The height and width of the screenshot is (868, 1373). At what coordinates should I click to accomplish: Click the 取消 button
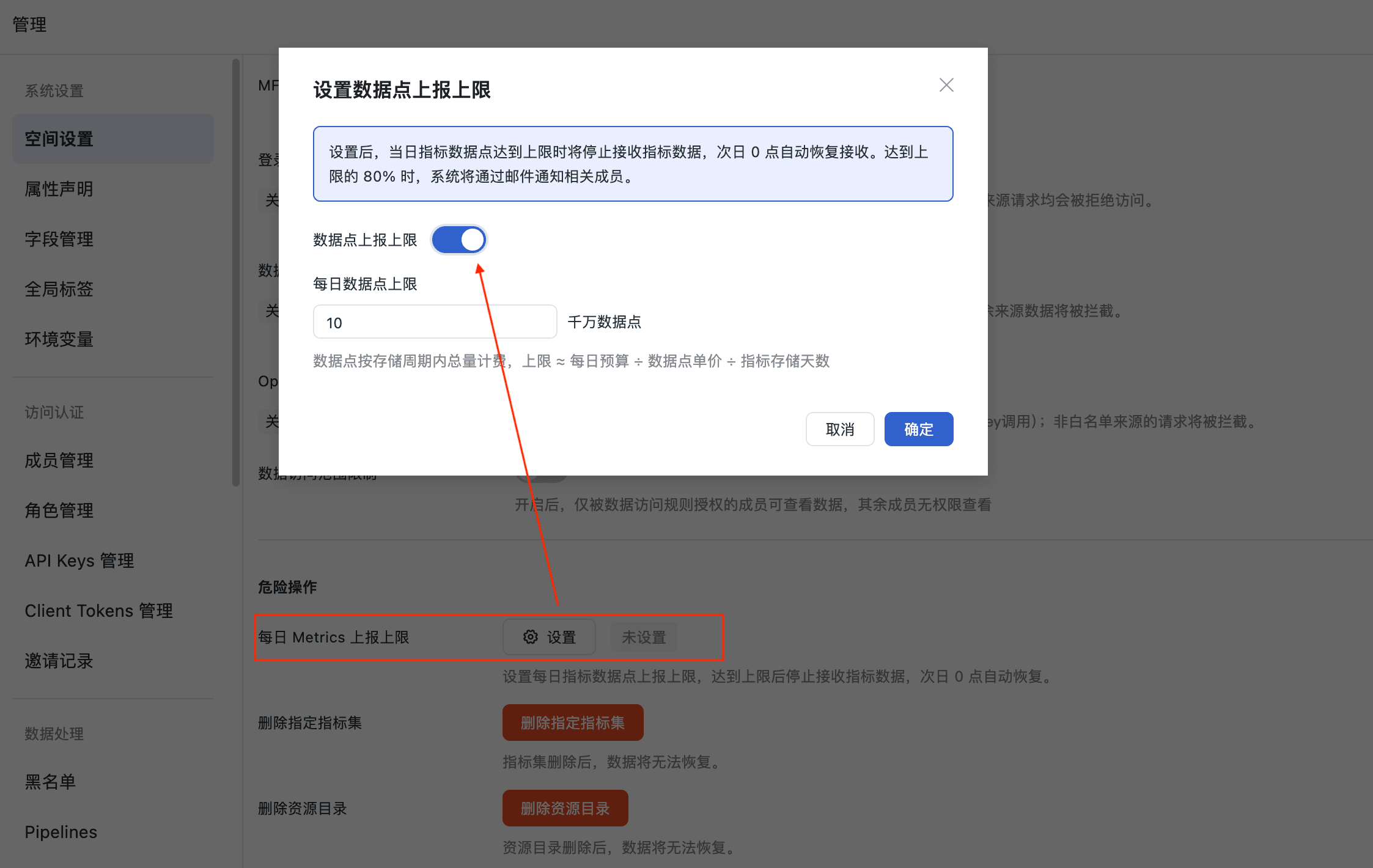(840, 429)
